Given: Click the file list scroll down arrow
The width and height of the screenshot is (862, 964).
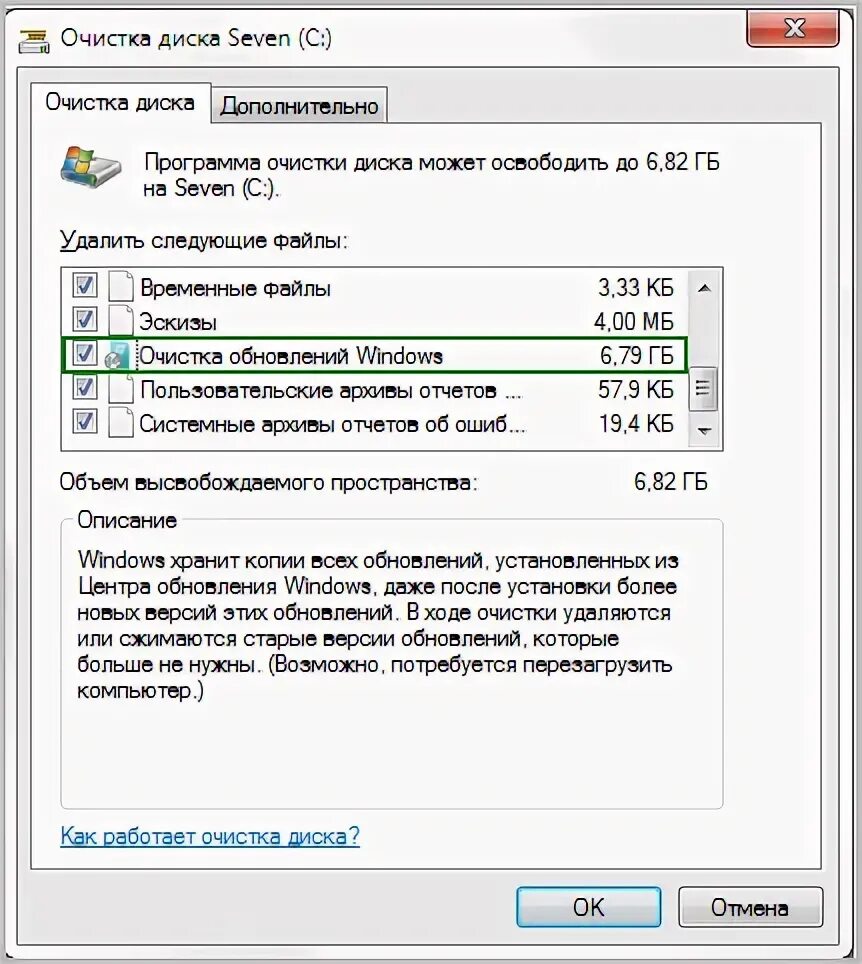Looking at the screenshot, I should (x=705, y=430).
